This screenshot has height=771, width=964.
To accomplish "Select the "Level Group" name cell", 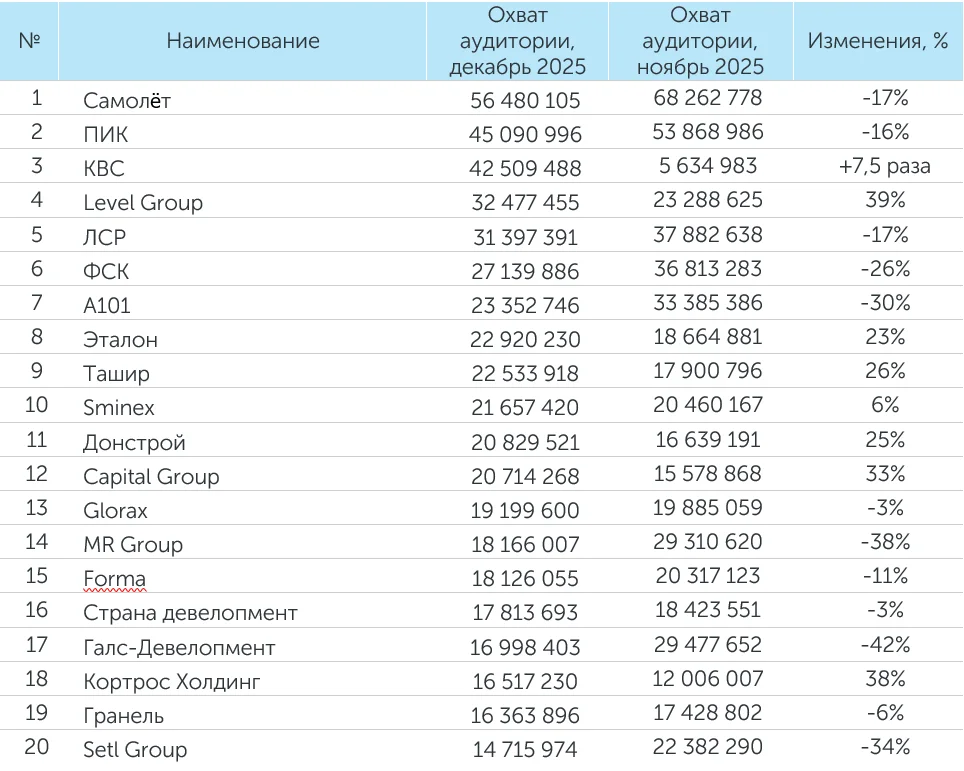I will pyautogui.click(x=143, y=202).
